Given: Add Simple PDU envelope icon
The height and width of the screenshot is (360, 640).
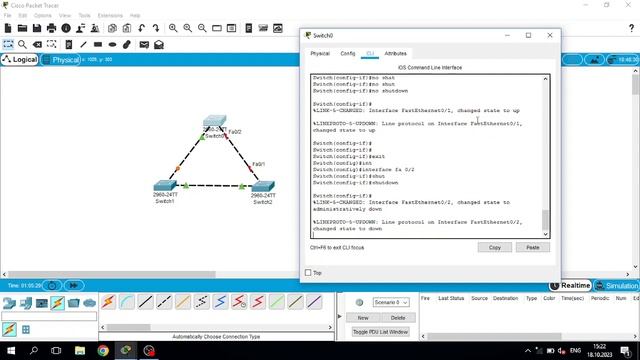Looking at the screenshot, I should (144, 44).
